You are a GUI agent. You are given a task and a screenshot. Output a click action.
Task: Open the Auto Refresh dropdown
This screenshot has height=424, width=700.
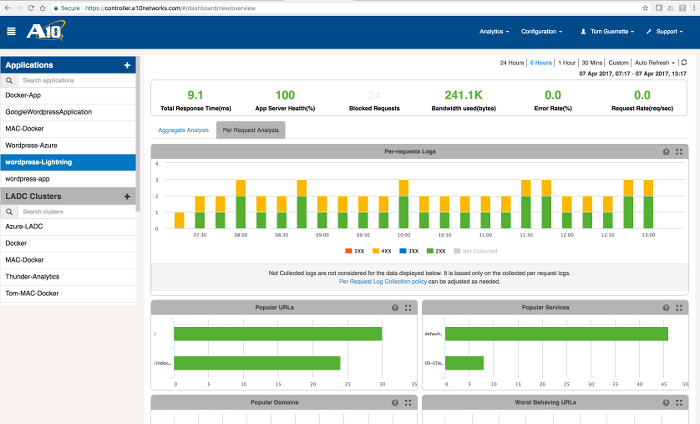click(x=654, y=63)
